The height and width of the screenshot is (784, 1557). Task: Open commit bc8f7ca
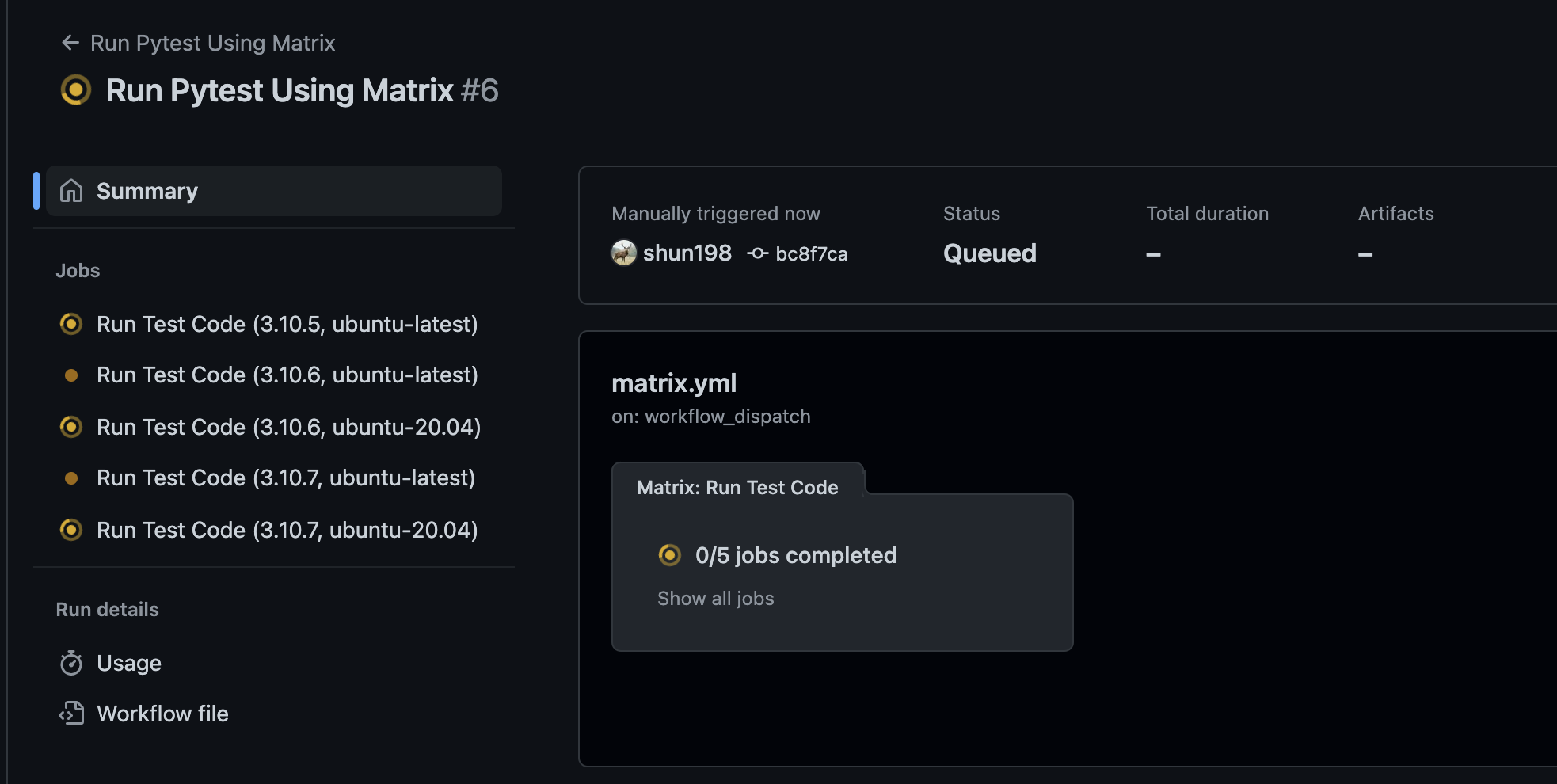pos(811,254)
